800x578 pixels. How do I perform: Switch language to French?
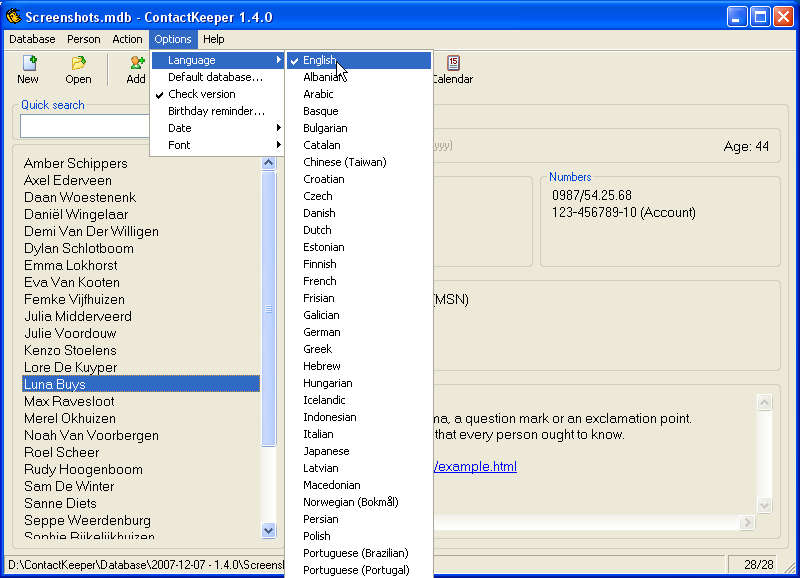coord(359,281)
